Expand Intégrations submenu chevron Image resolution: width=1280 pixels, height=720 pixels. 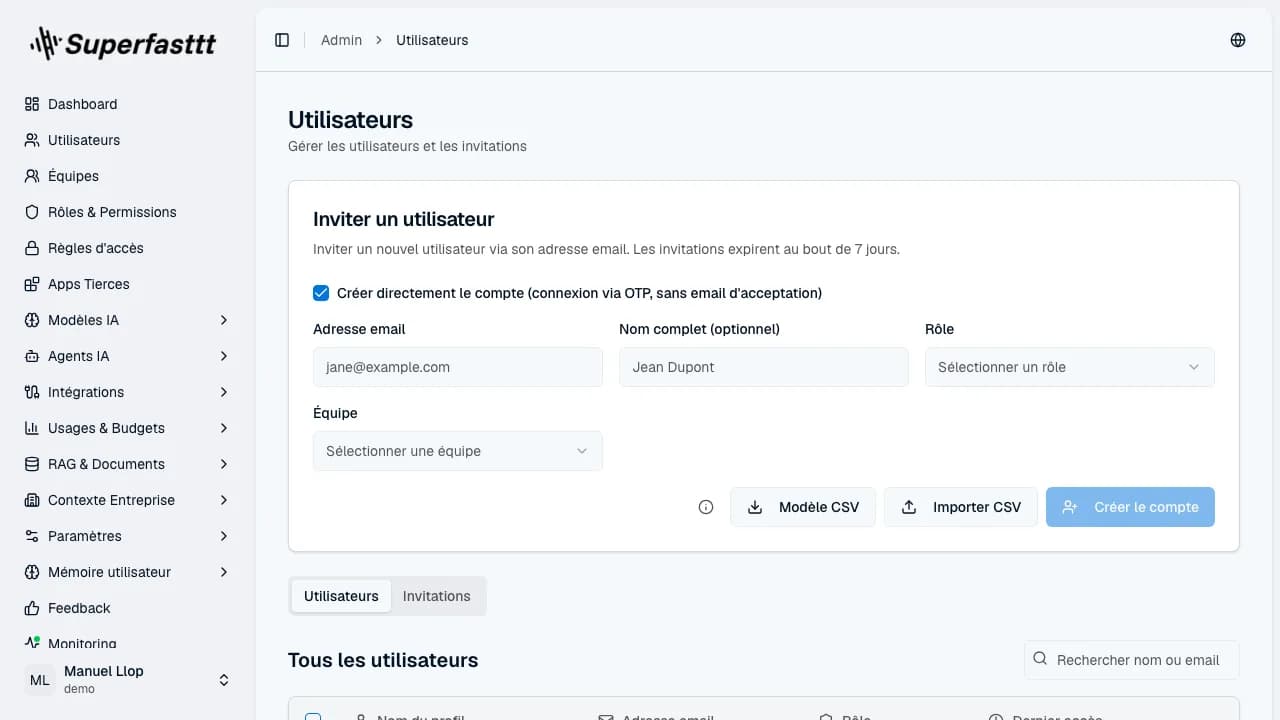pos(224,392)
